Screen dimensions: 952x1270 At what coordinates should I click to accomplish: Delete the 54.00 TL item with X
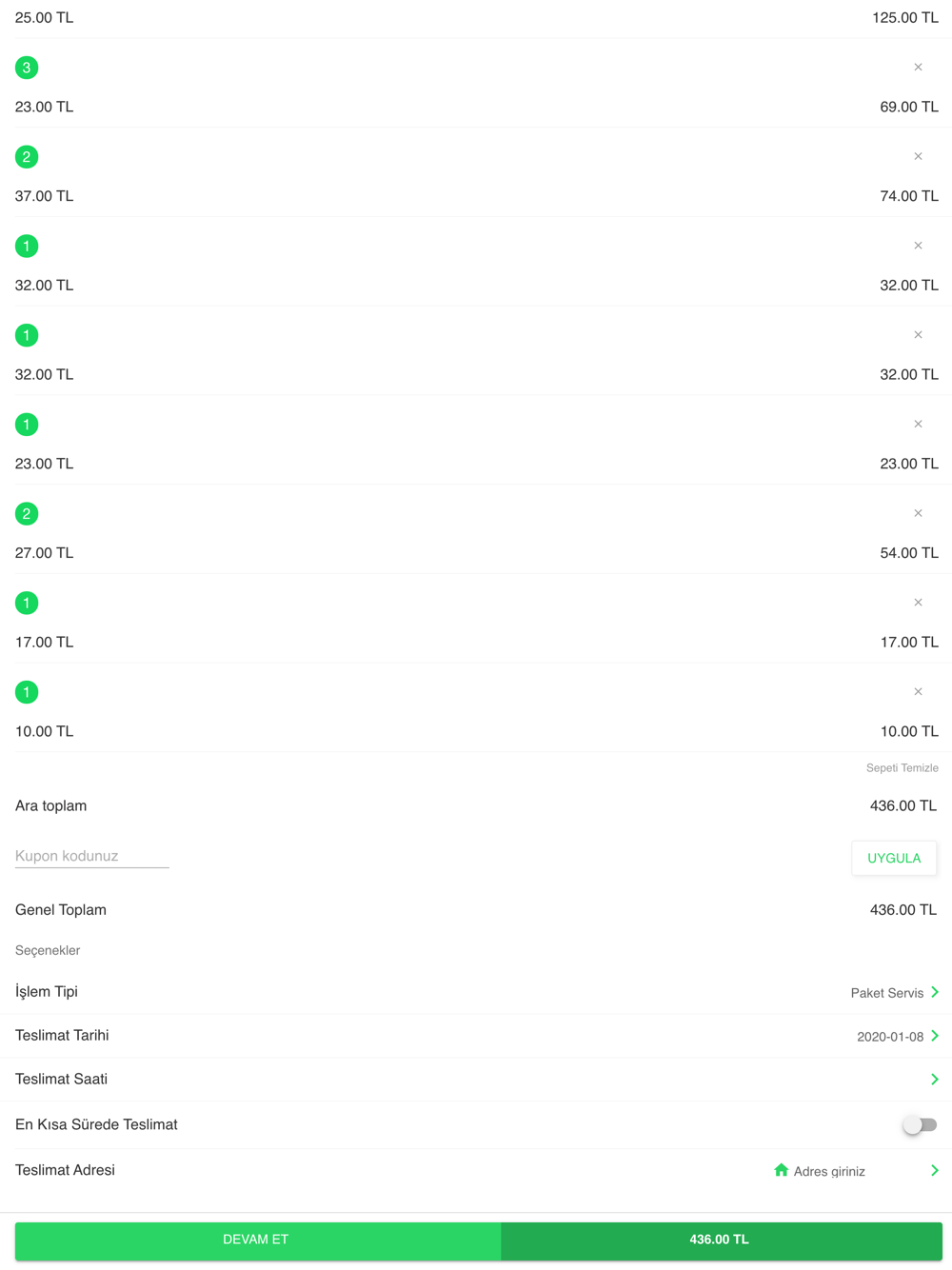pos(918,513)
